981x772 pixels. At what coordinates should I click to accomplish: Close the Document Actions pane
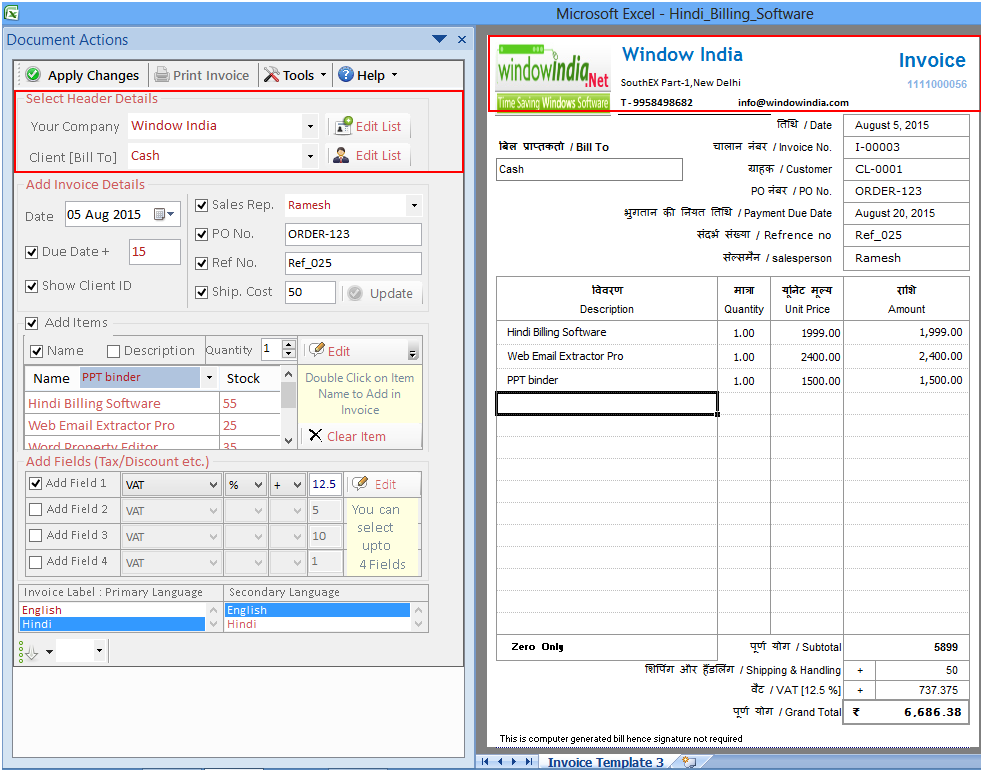coord(462,39)
